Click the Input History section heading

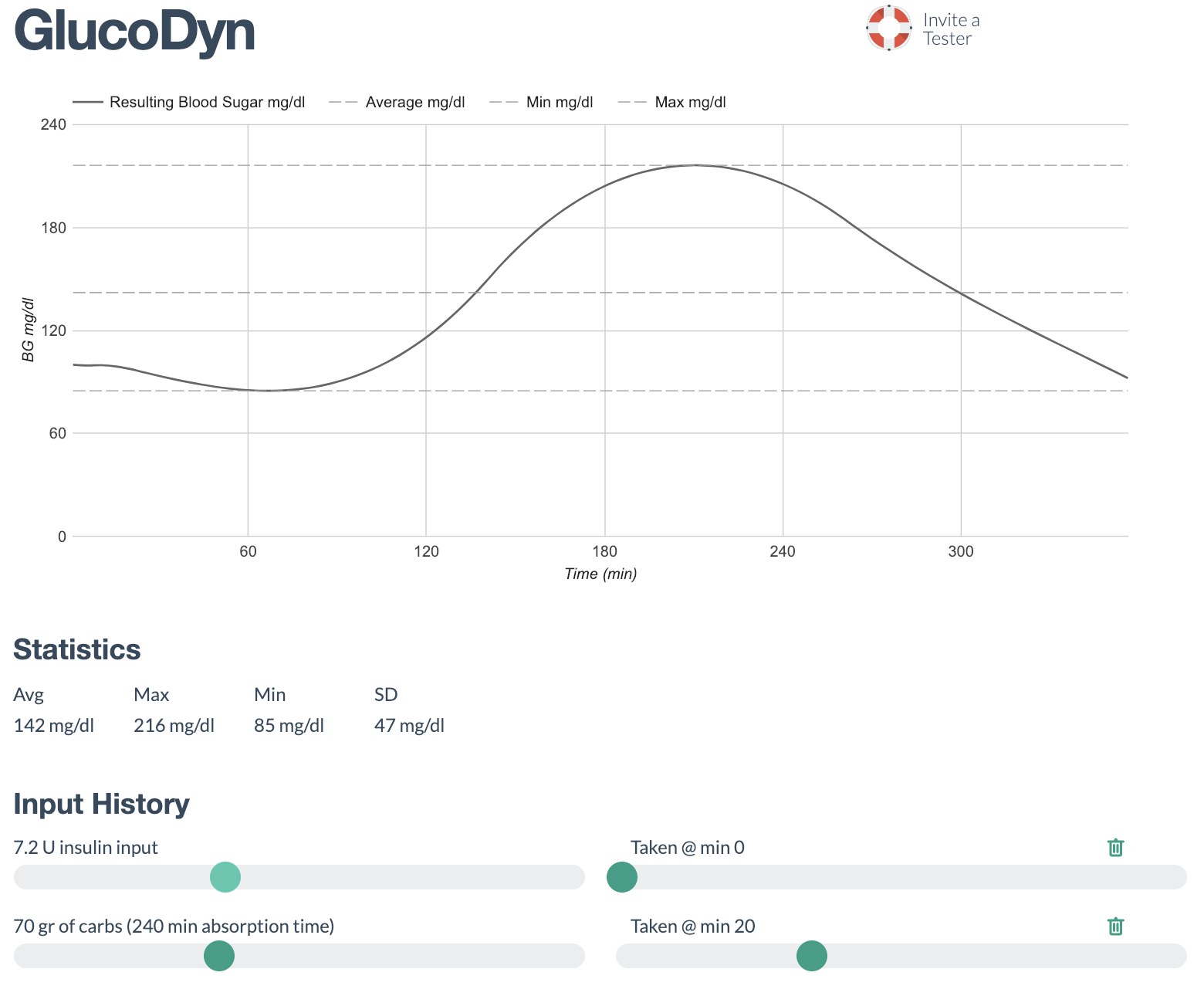[101, 804]
